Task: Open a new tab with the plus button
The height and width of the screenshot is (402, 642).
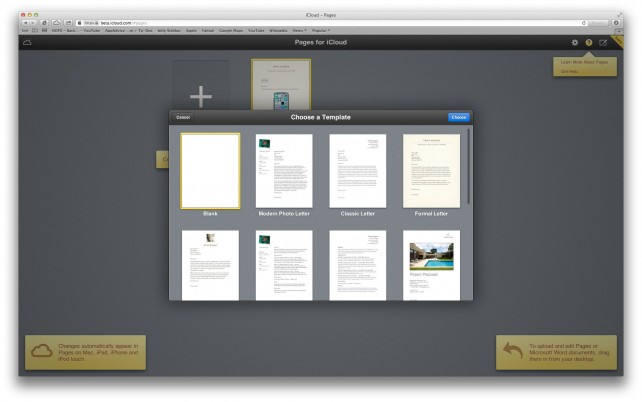Action: 619,31
